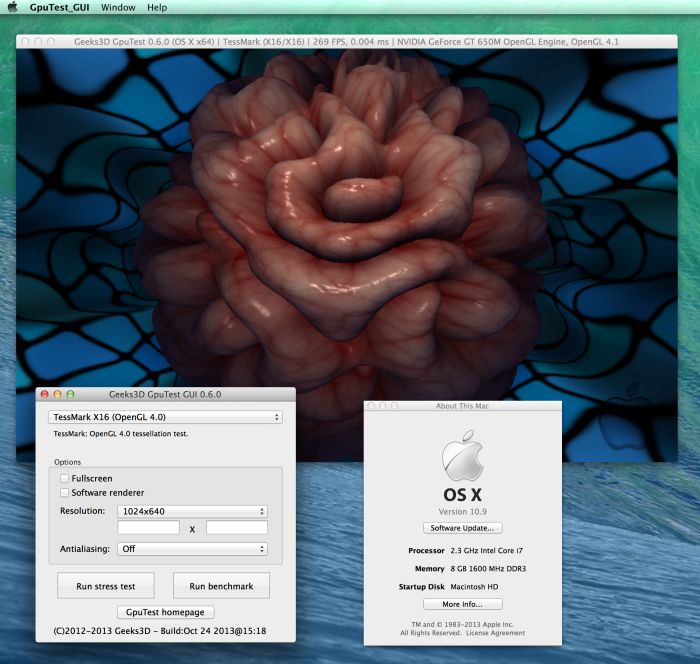Image resolution: width=700 pixels, height=664 pixels.
Task: Open the Antialiasing dropdown set to Off
Action: pos(192,549)
